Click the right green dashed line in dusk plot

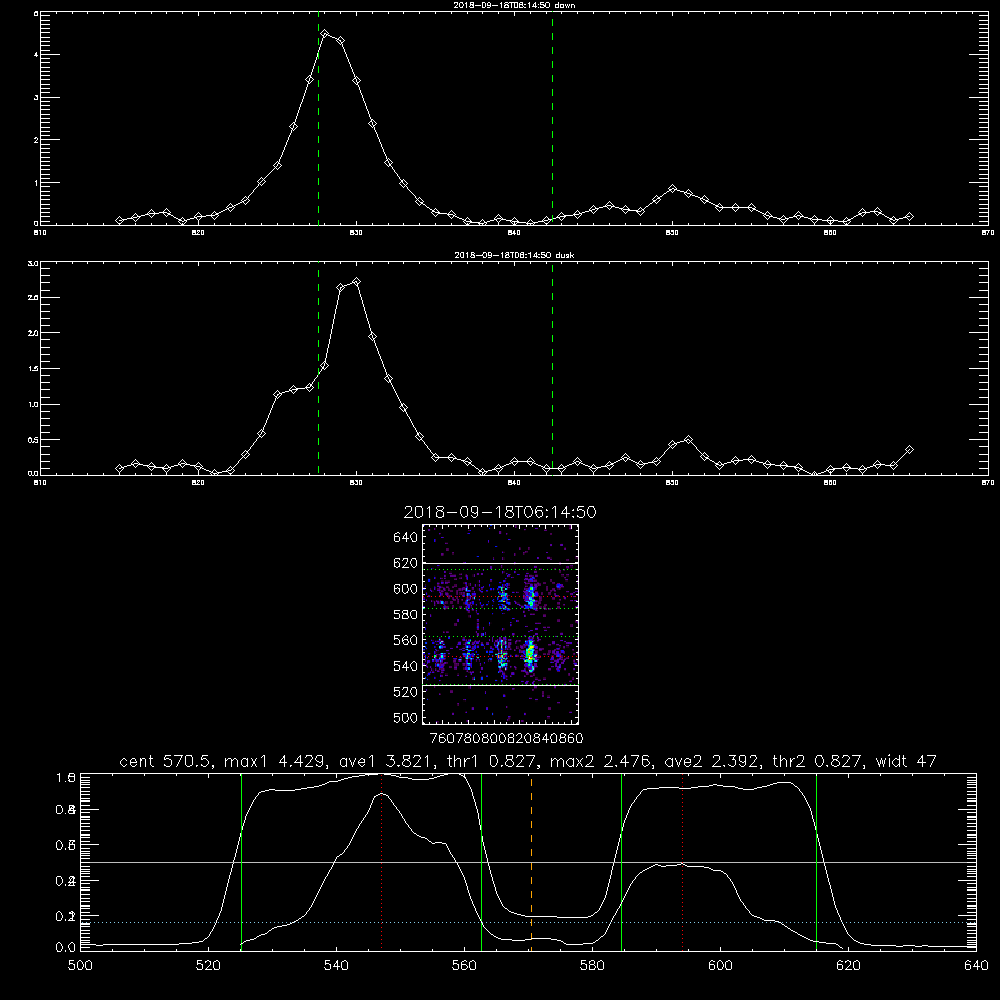click(552, 369)
